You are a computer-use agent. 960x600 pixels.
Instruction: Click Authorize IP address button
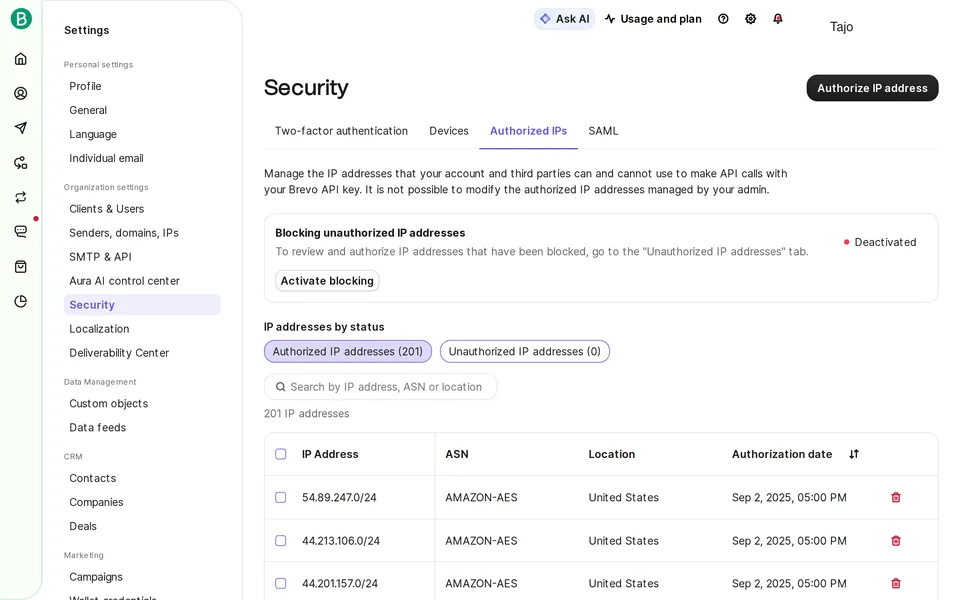tap(872, 88)
